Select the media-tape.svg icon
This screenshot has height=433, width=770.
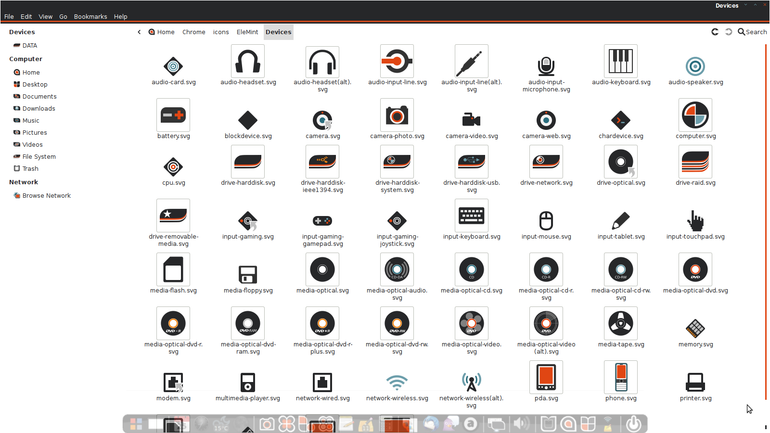pyautogui.click(x=621, y=324)
